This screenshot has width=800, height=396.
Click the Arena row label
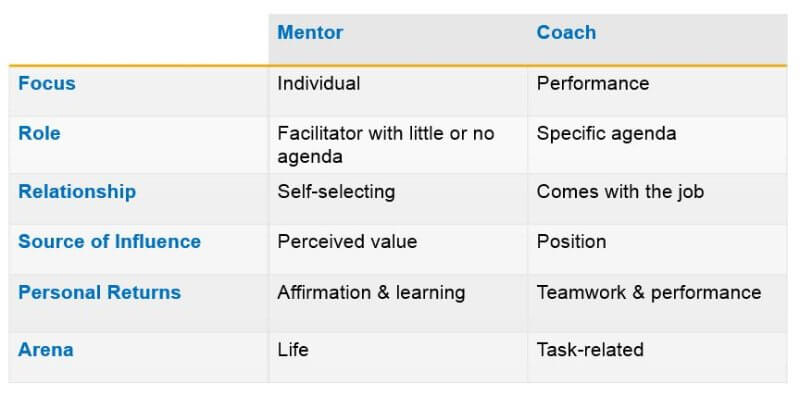pyautogui.click(x=46, y=350)
